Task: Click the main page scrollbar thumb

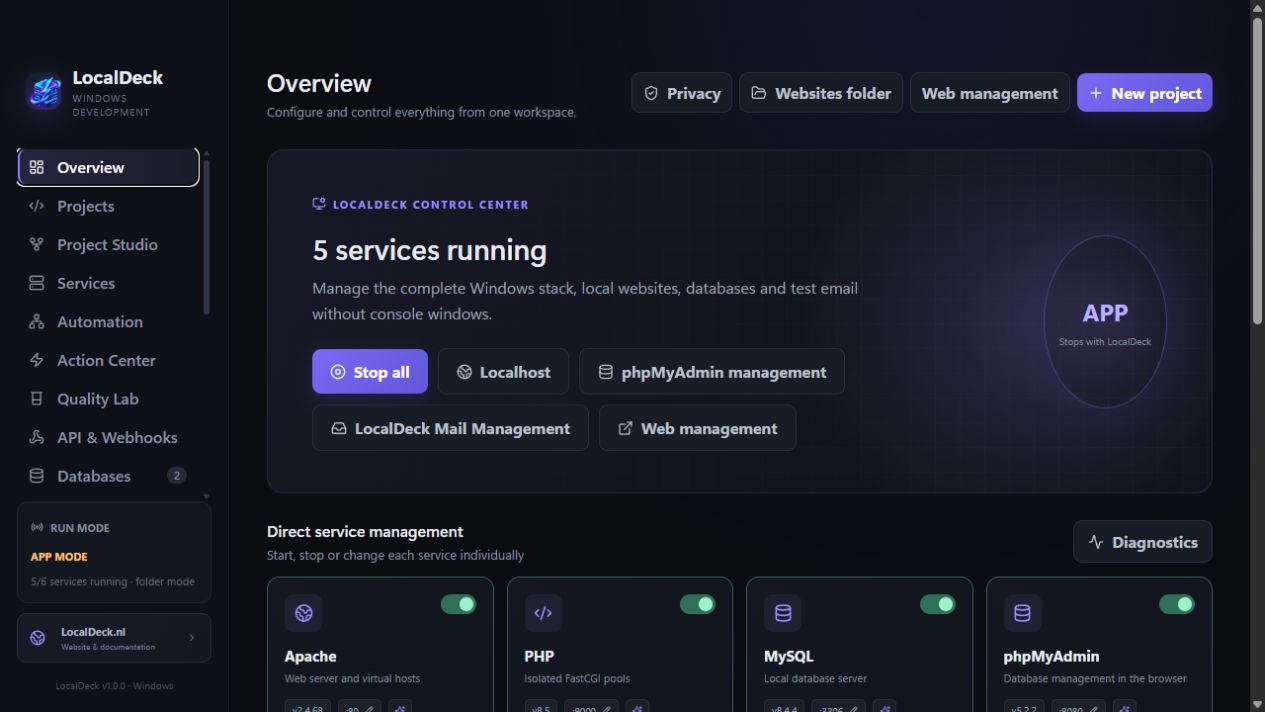Action: click(x=1257, y=170)
